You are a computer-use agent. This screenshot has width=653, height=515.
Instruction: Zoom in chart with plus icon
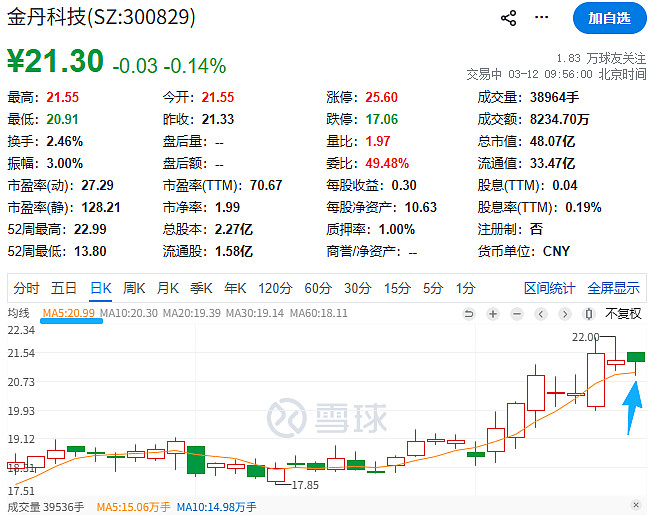[x=493, y=313]
